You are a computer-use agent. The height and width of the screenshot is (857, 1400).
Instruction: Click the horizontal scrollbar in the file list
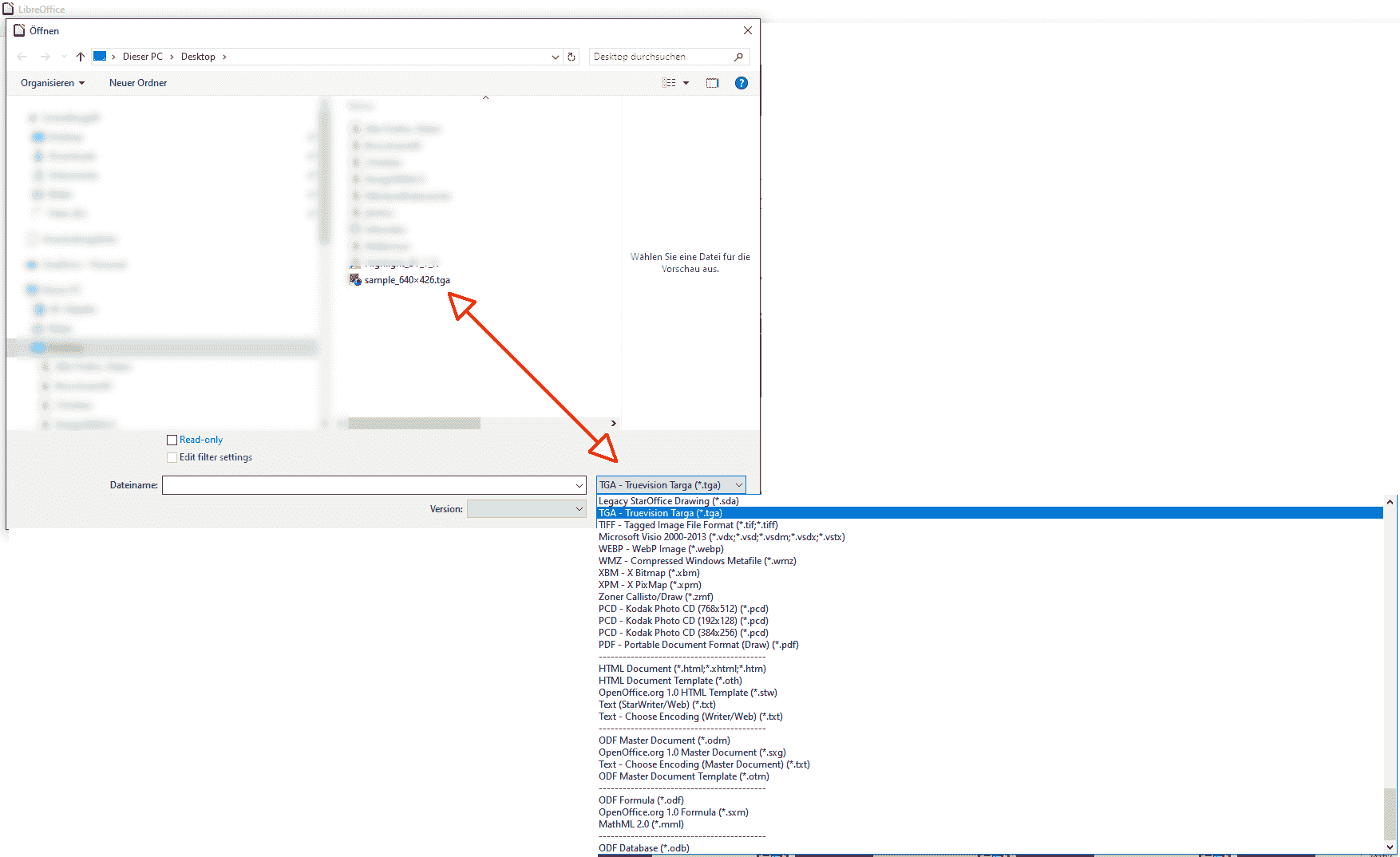[x=414, y=424]
